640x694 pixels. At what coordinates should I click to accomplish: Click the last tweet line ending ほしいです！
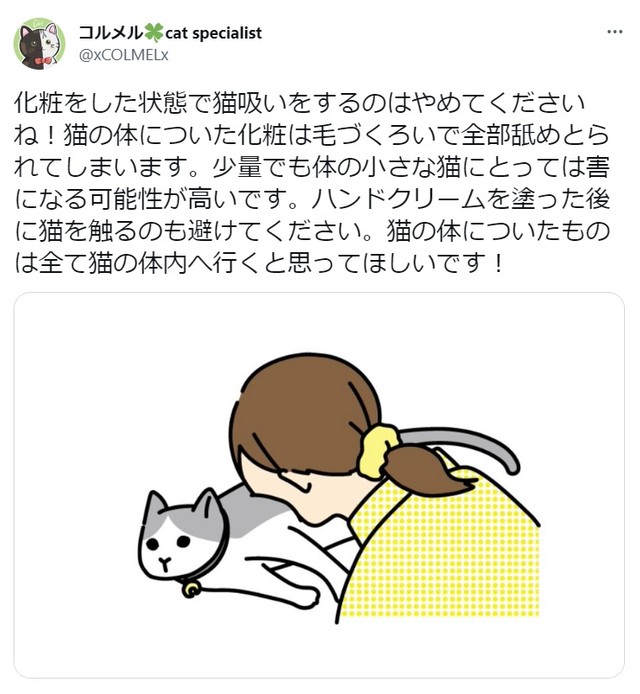click(x=259, y=263)
